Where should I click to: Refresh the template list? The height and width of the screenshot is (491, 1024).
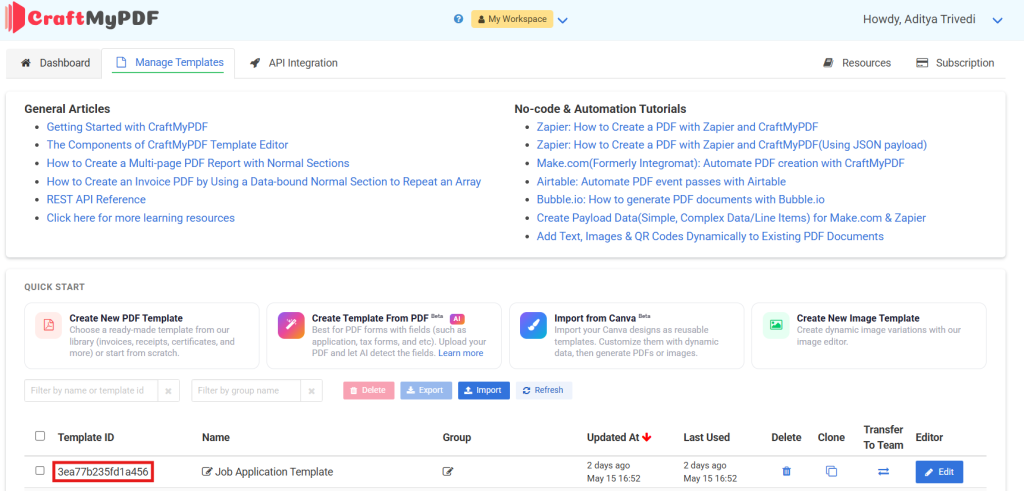click(544, 390)
